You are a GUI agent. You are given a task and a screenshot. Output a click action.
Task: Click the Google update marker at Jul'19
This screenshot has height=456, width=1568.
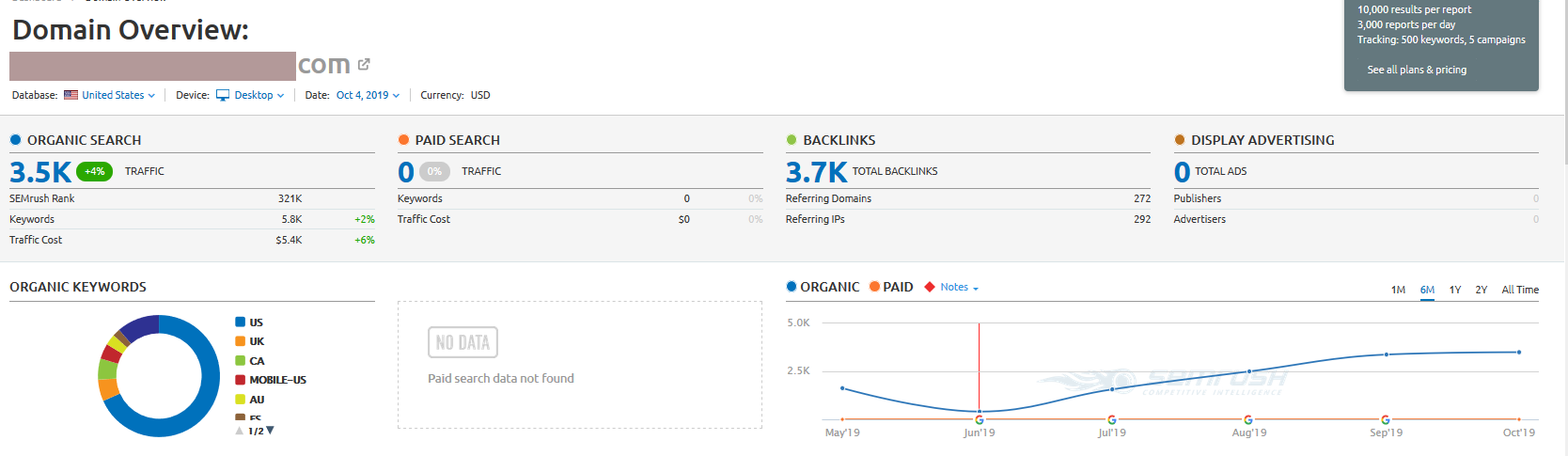pos(1112,420)
